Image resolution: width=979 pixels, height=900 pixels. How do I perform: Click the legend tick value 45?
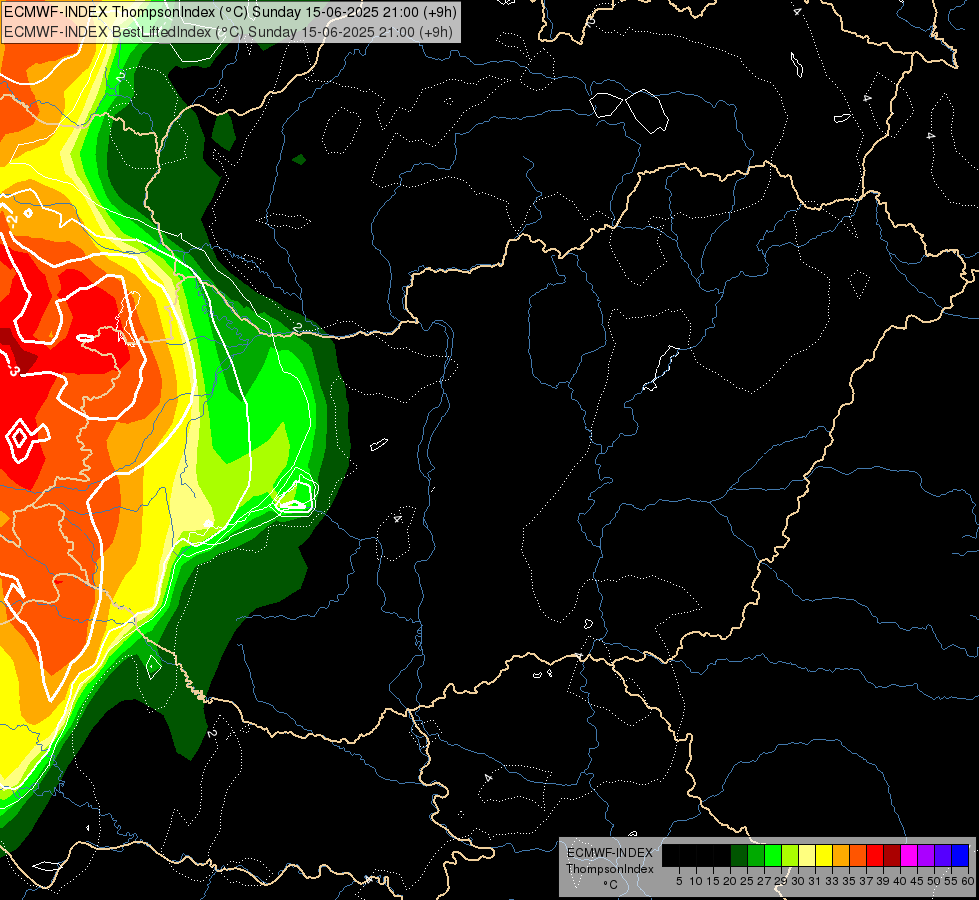pyautogui.click(x=918, y=881)
